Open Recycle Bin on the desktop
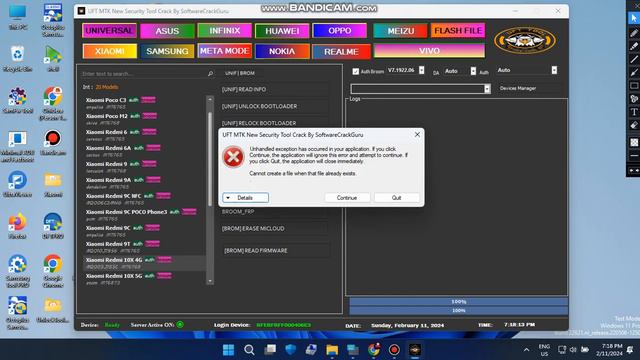Screen dimensions: 640x360 18,59
